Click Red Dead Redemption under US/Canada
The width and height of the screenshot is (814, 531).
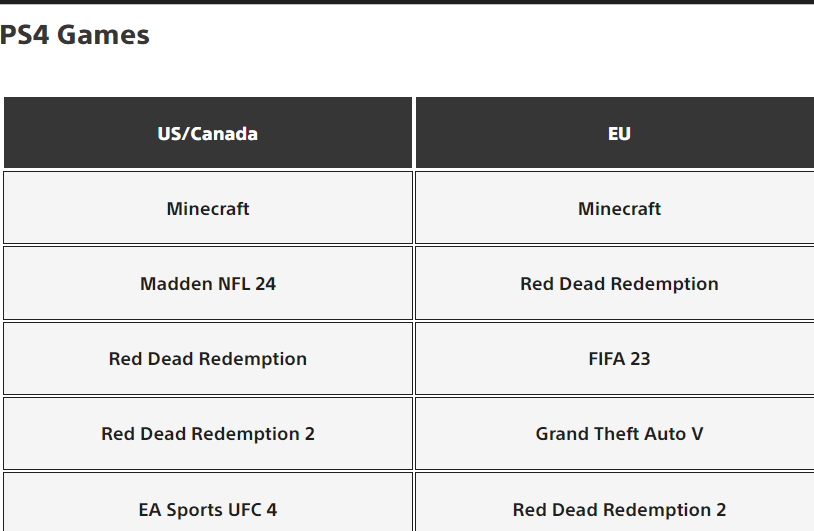(208, 359)
